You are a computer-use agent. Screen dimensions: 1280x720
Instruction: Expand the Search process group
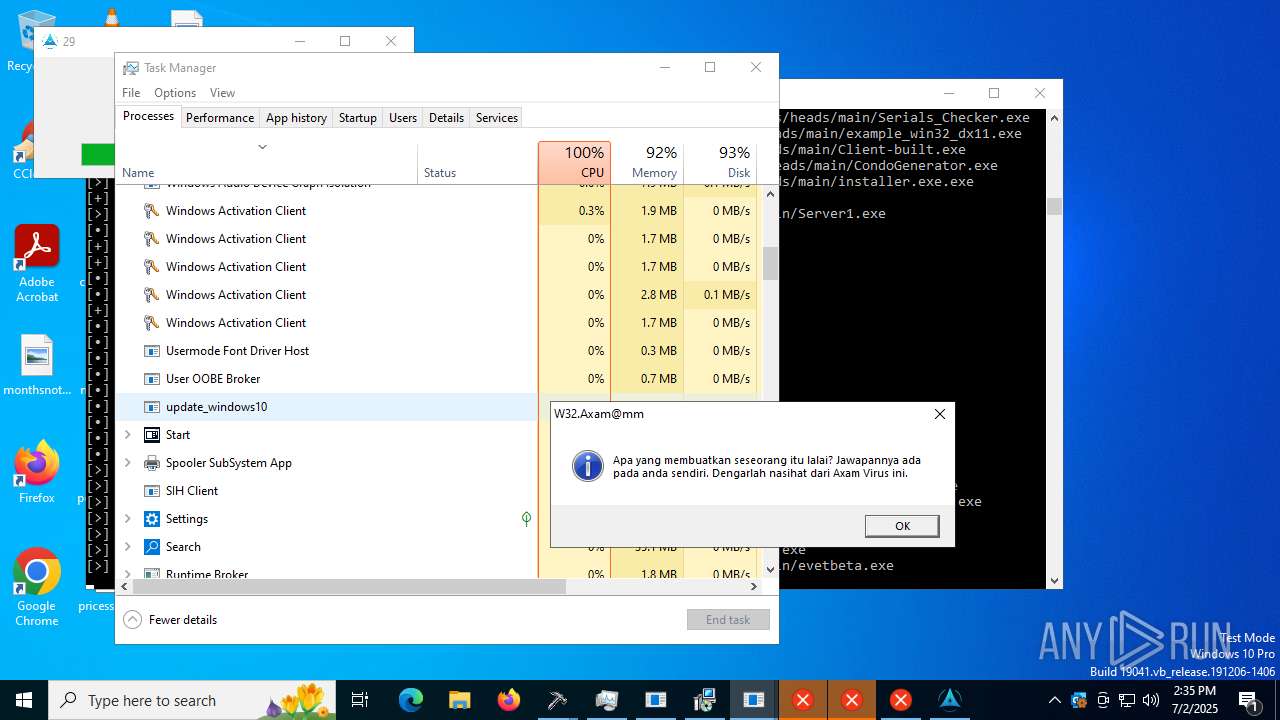(127, 547)
